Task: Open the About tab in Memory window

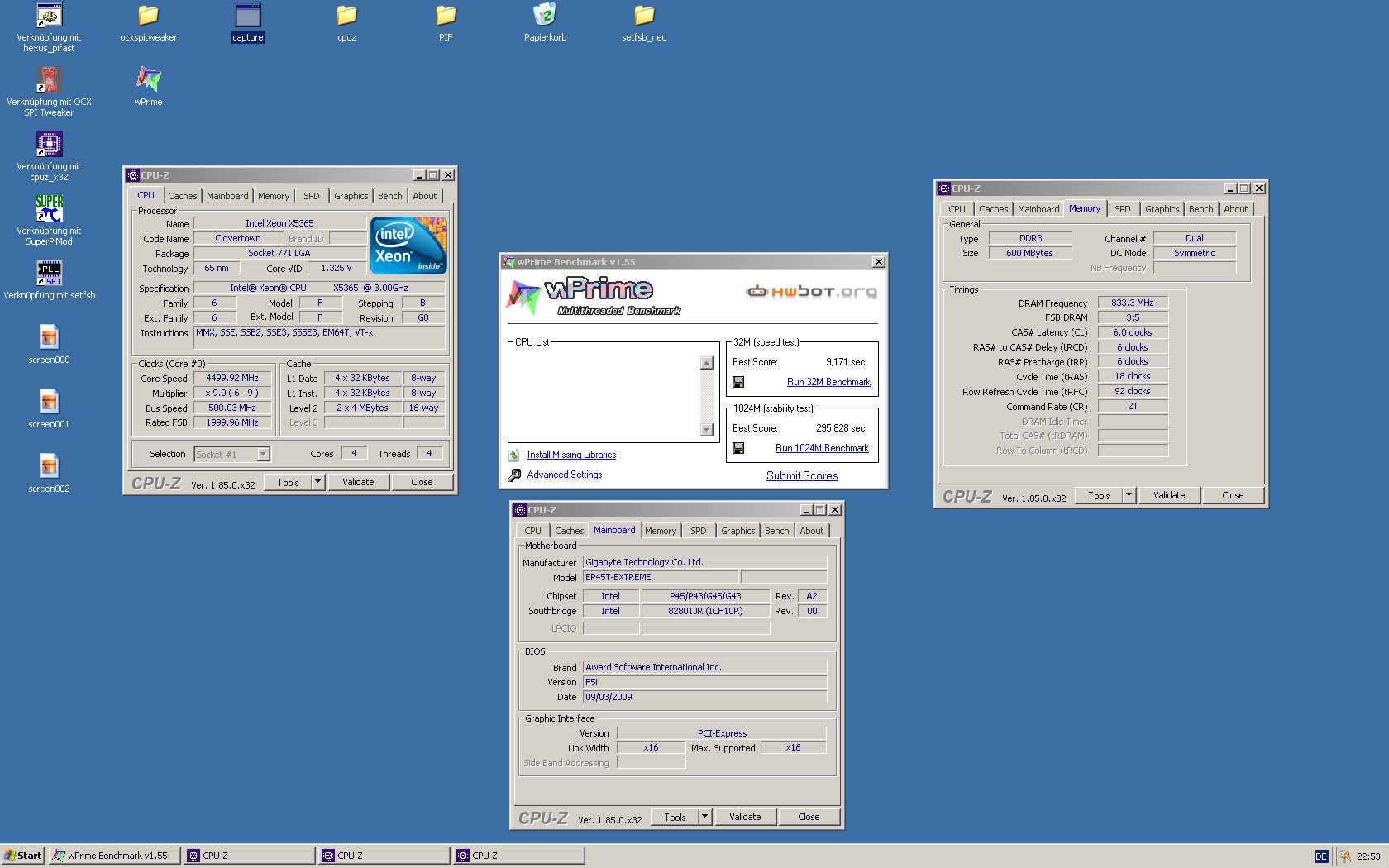Action: coord(1236,209)
